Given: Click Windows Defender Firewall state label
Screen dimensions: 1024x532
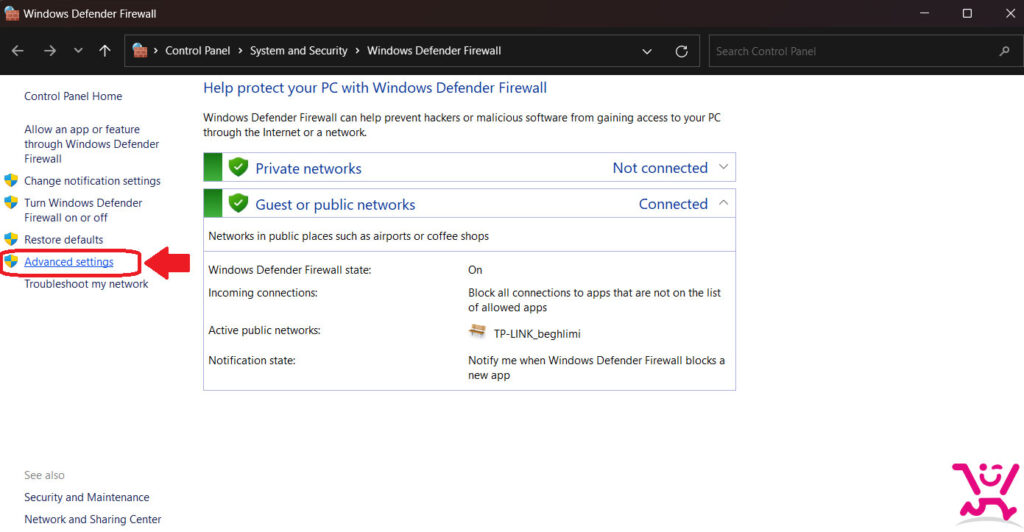Looking at the screenshot, I should [289, 270].
